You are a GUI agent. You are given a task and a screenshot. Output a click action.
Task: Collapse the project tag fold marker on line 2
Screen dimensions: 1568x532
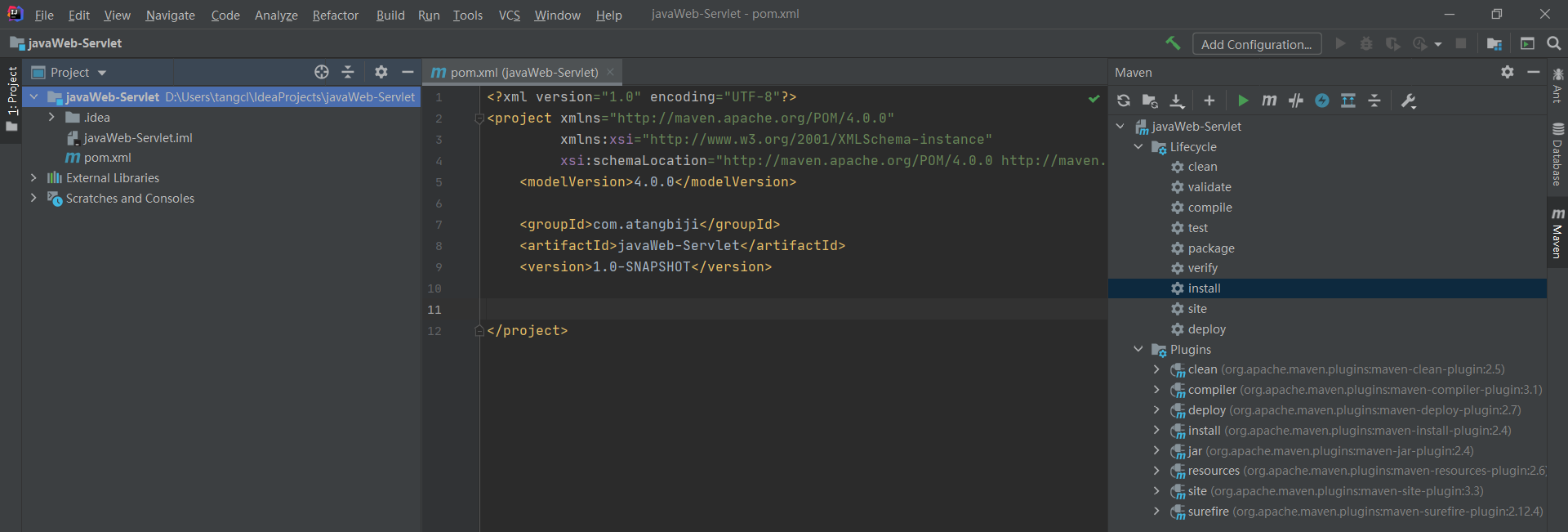(479, 118)
